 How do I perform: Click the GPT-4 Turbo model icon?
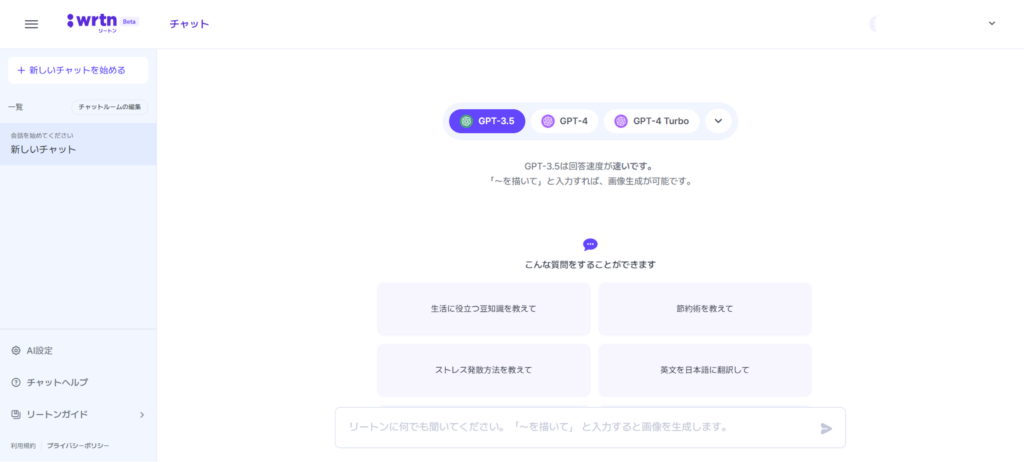(x=621, y=121)
